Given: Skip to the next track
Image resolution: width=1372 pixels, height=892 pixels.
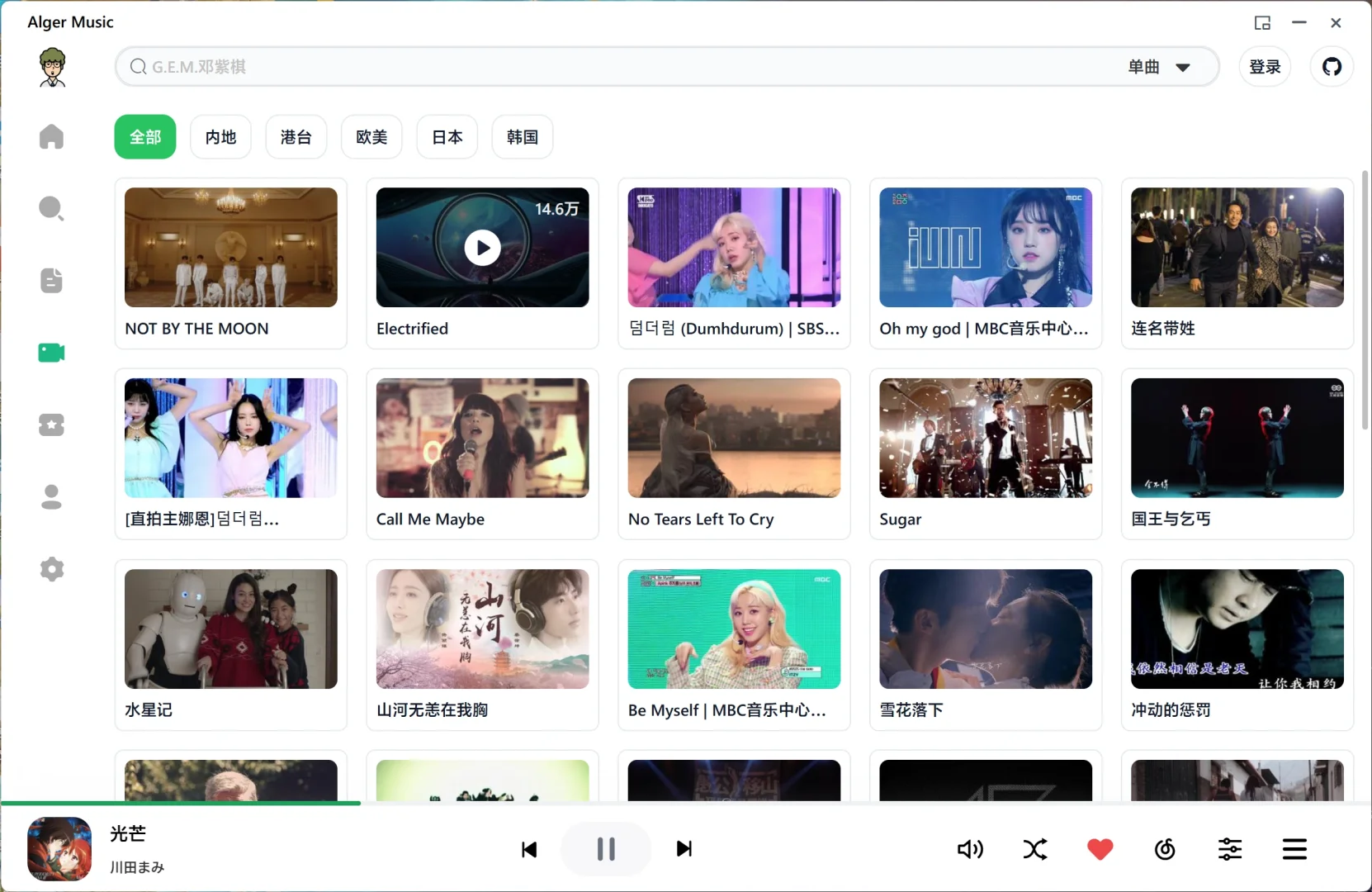Looking at the screenshot, I should point(684,850).
